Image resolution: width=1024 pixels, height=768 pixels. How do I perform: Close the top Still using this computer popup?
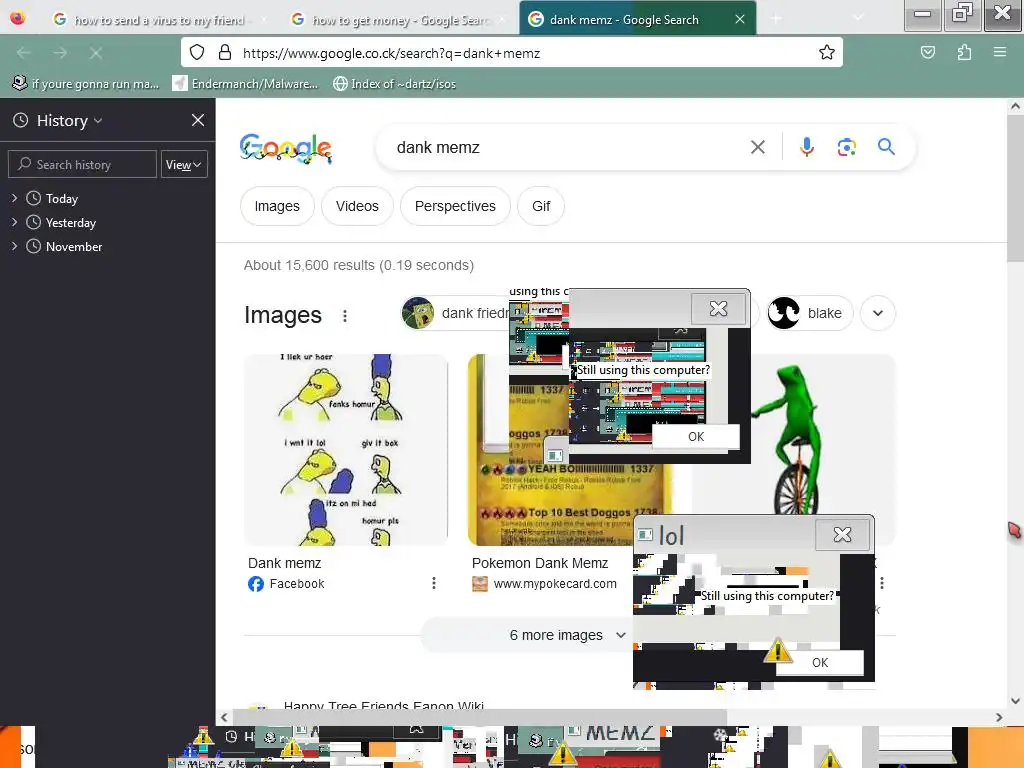pos(718,309)
